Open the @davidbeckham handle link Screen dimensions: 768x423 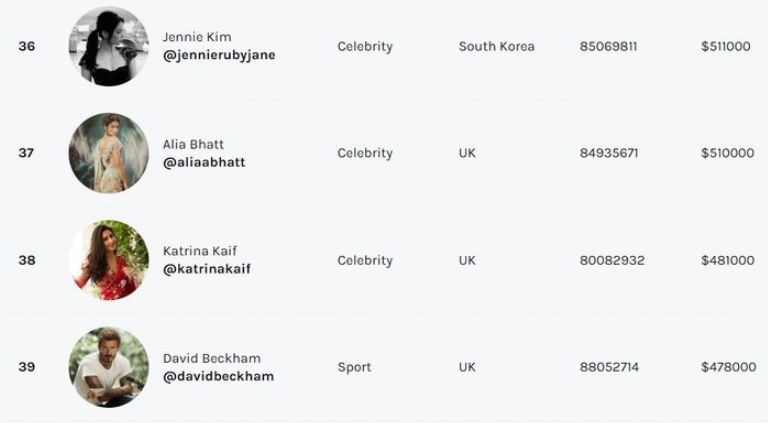(218, 376)
